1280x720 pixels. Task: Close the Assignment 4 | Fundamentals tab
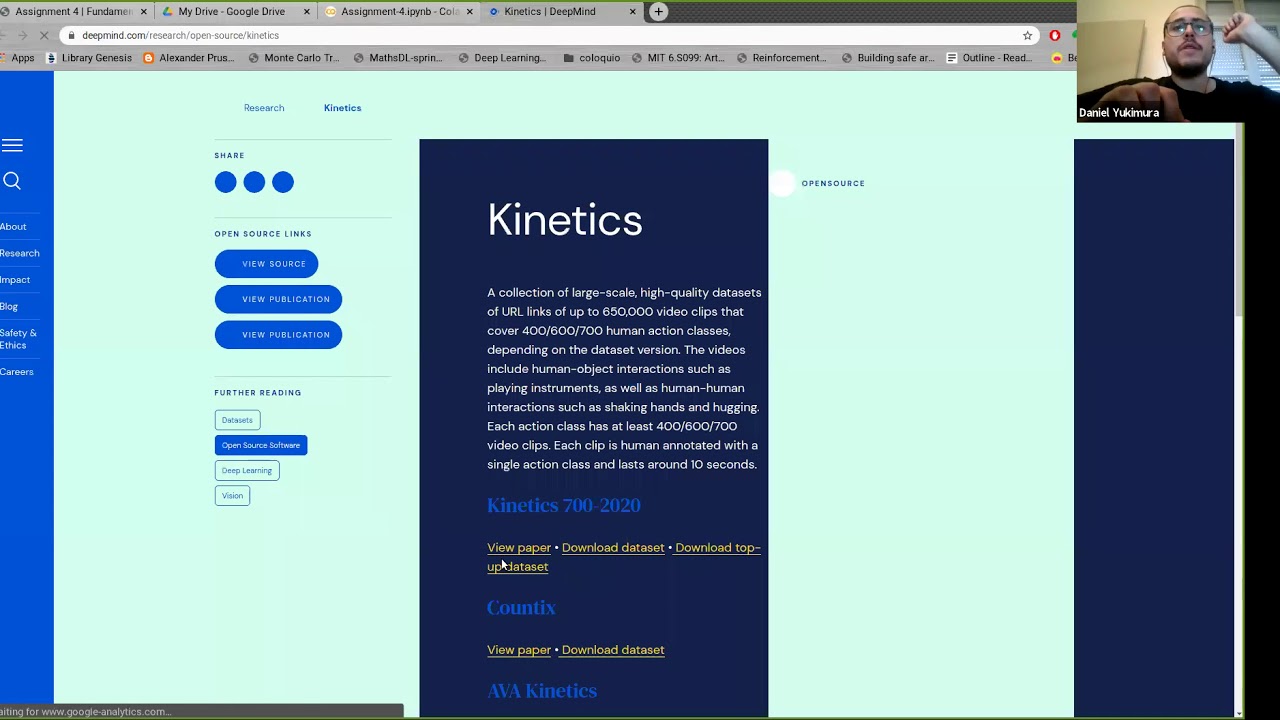tap(143, 11)
